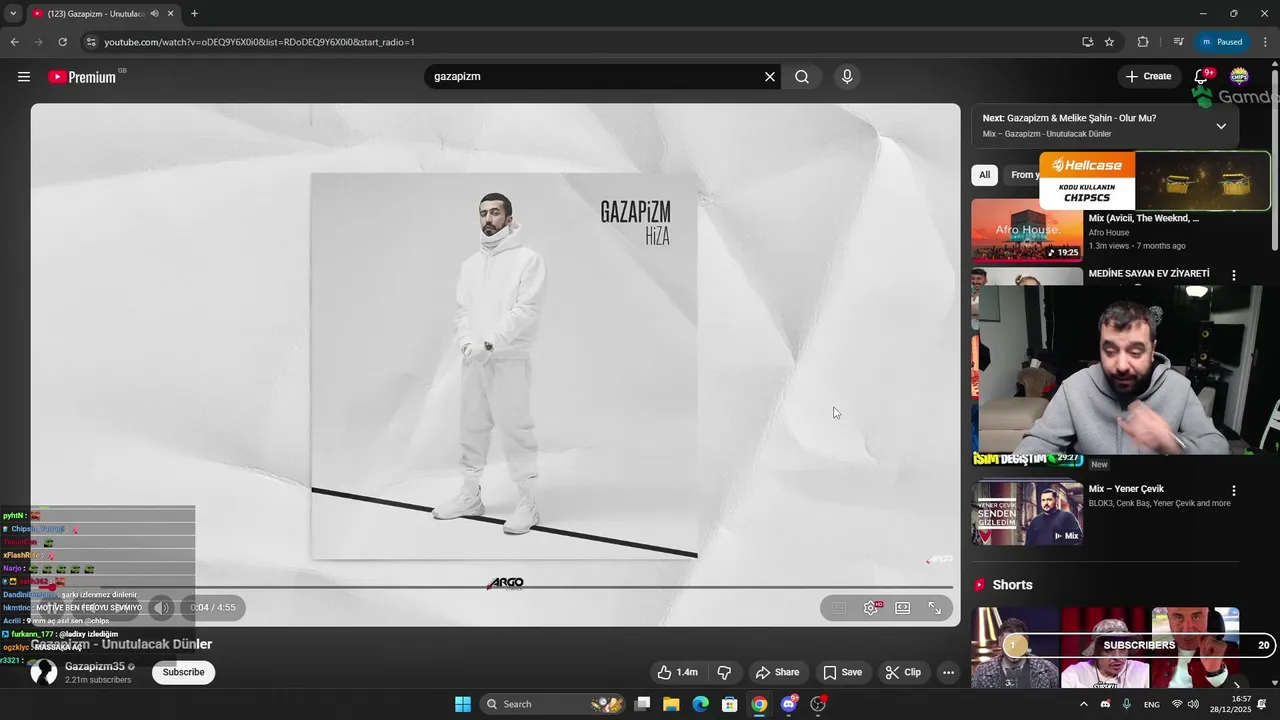Open more actions below the video

pos(948,673)
